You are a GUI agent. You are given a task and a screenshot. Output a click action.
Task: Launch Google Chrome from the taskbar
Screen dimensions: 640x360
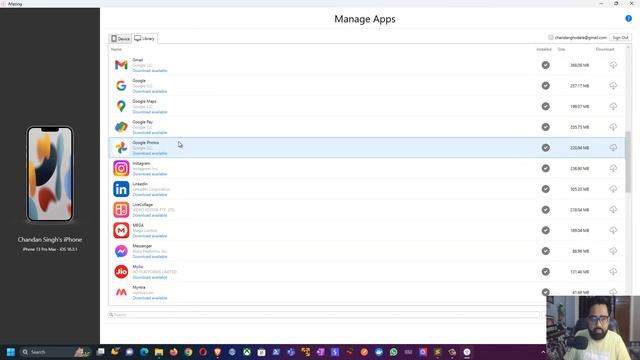(x=188, y=352)
